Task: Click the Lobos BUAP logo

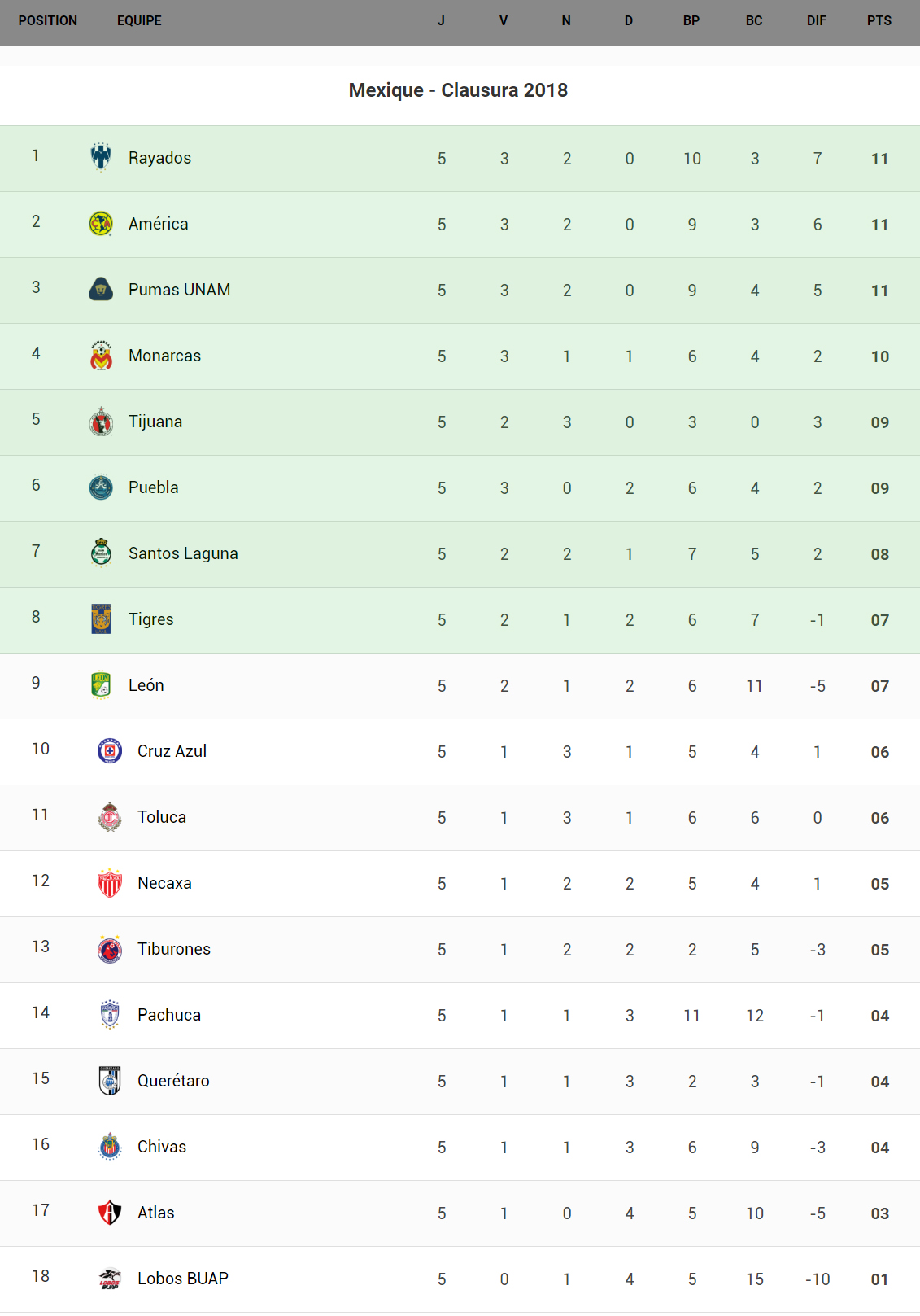Action: pos(110,1278)
